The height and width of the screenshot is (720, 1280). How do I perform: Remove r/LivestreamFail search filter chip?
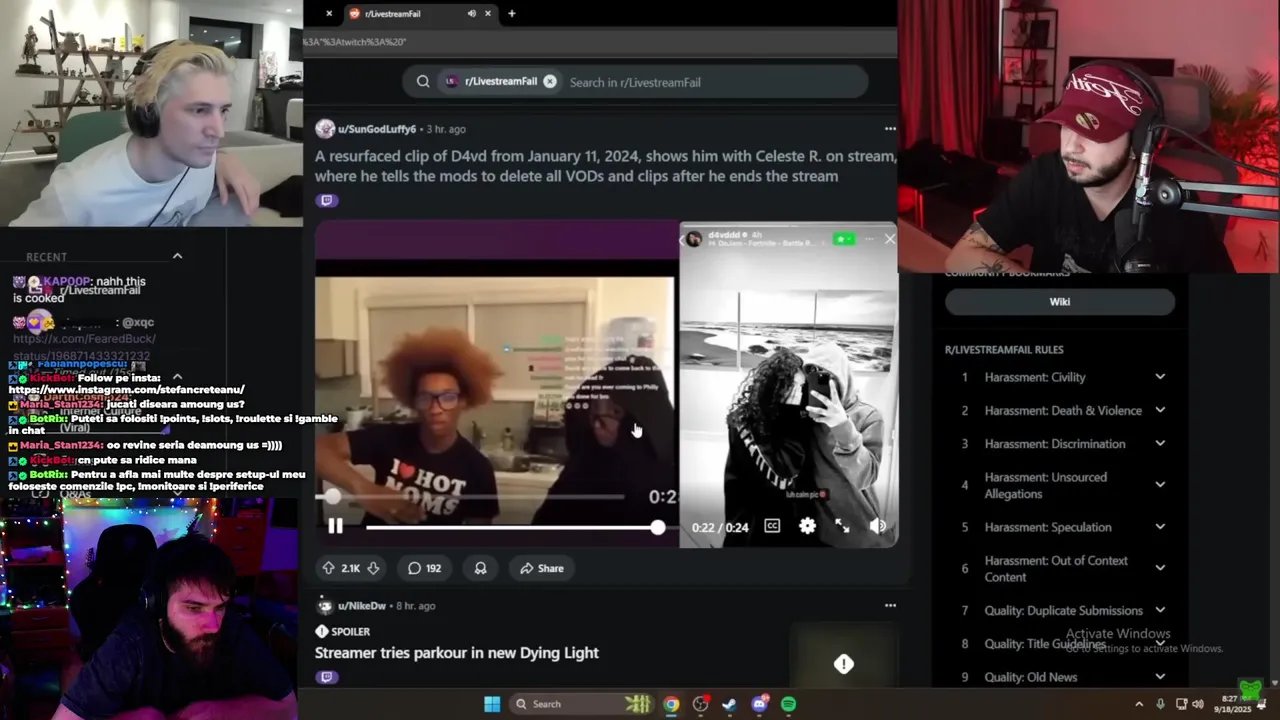(x=550, y=82)
